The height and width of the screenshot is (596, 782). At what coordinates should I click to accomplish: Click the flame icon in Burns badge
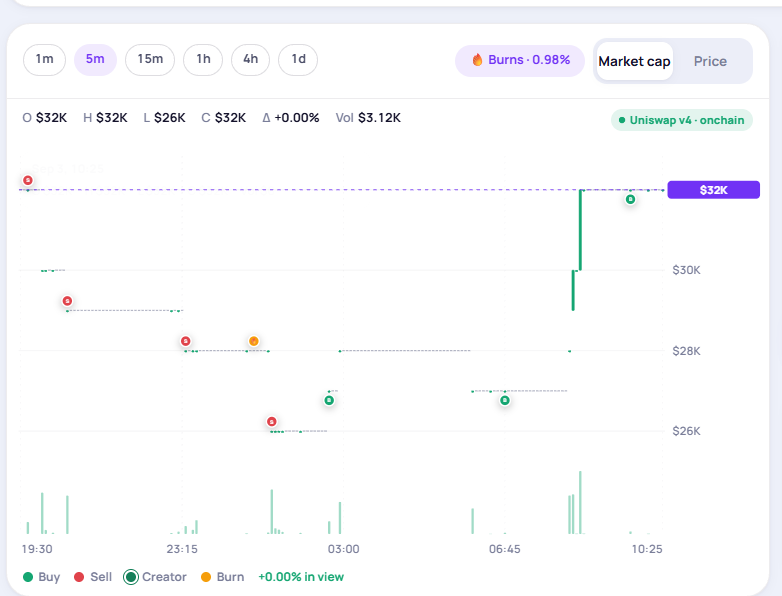coord(477,60)
